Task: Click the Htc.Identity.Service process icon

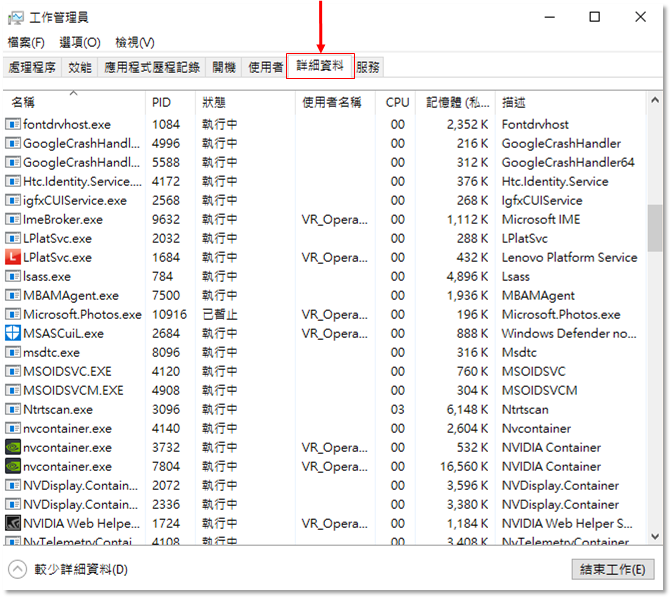Action: point(13,182)
